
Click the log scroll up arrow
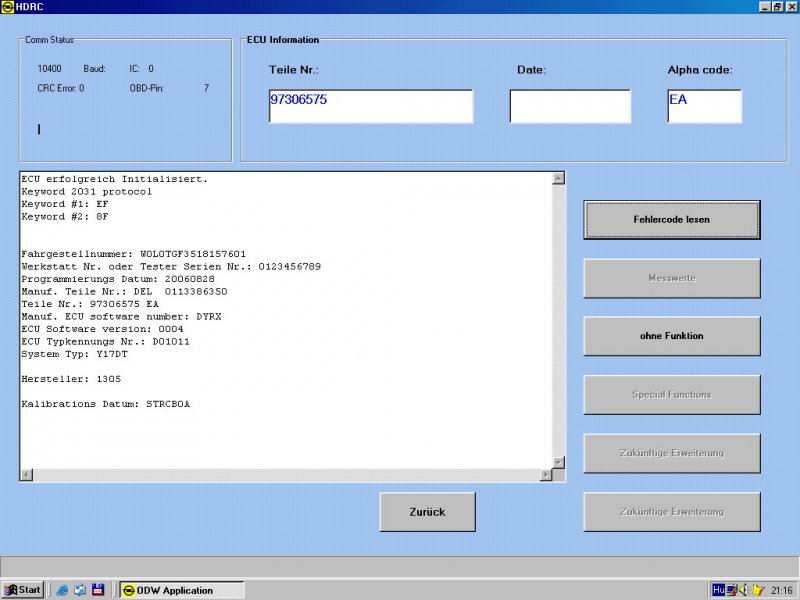[559, 178]
